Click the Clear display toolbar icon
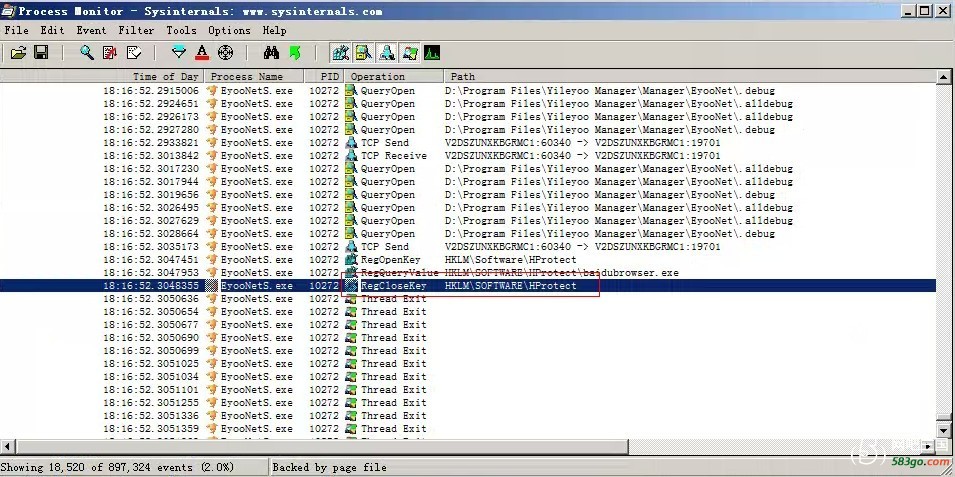The height and width of the screenshot is (477, 955). (133, 53)
